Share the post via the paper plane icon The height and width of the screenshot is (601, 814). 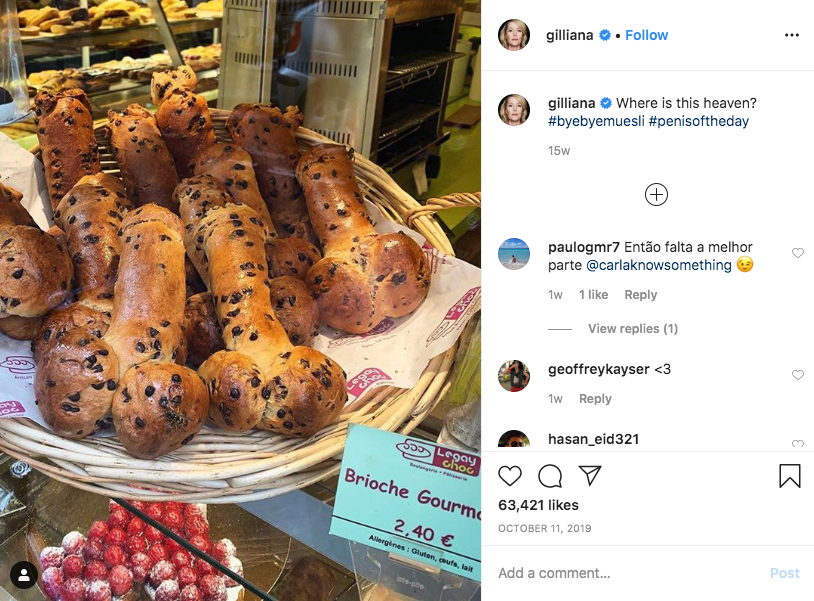[x=590, y=475]
